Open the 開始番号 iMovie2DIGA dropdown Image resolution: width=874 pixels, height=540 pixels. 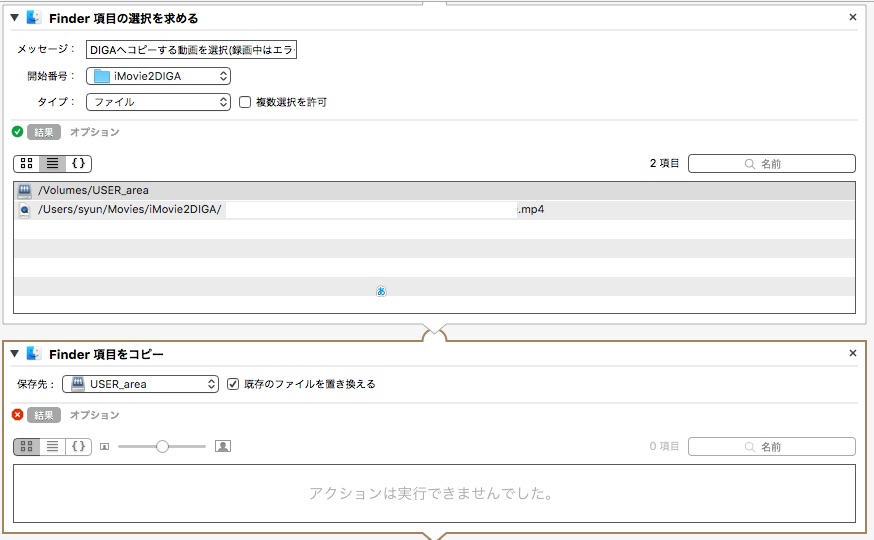(158, 76)
